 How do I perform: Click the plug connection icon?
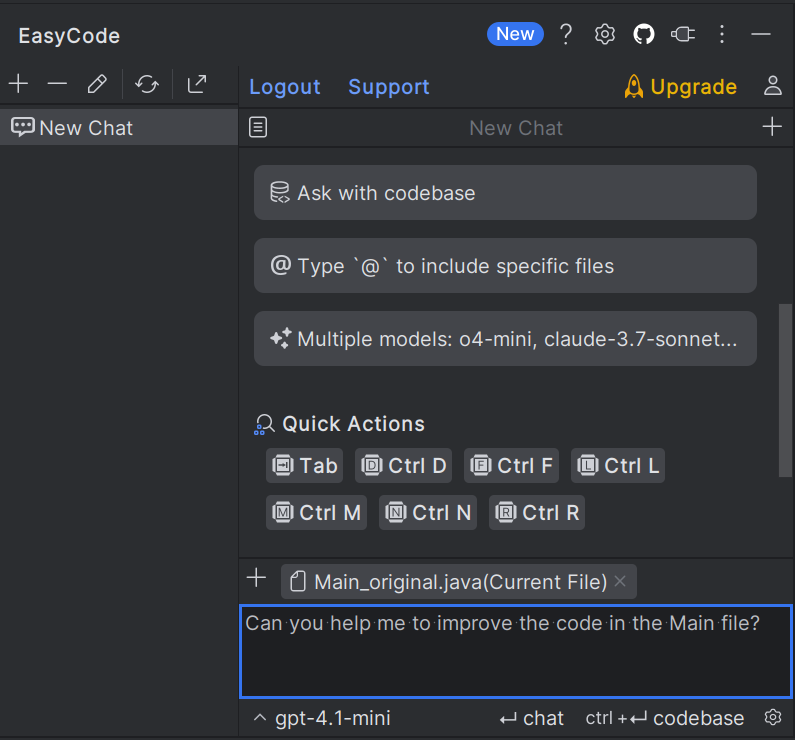[683, 34]
